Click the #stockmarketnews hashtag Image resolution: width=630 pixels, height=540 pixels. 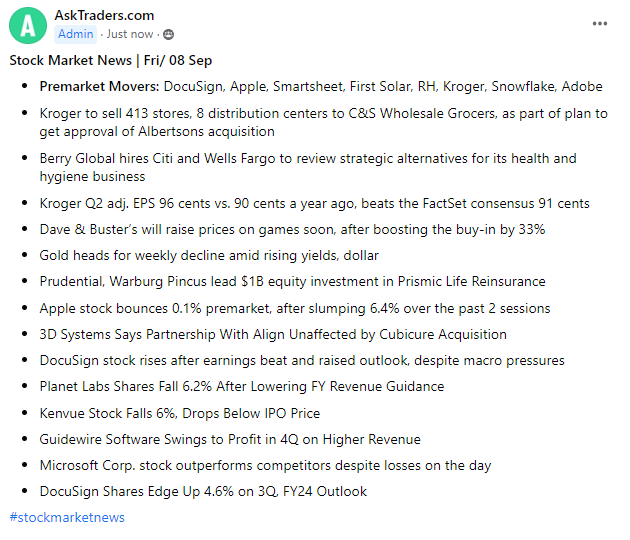(67, 517)
